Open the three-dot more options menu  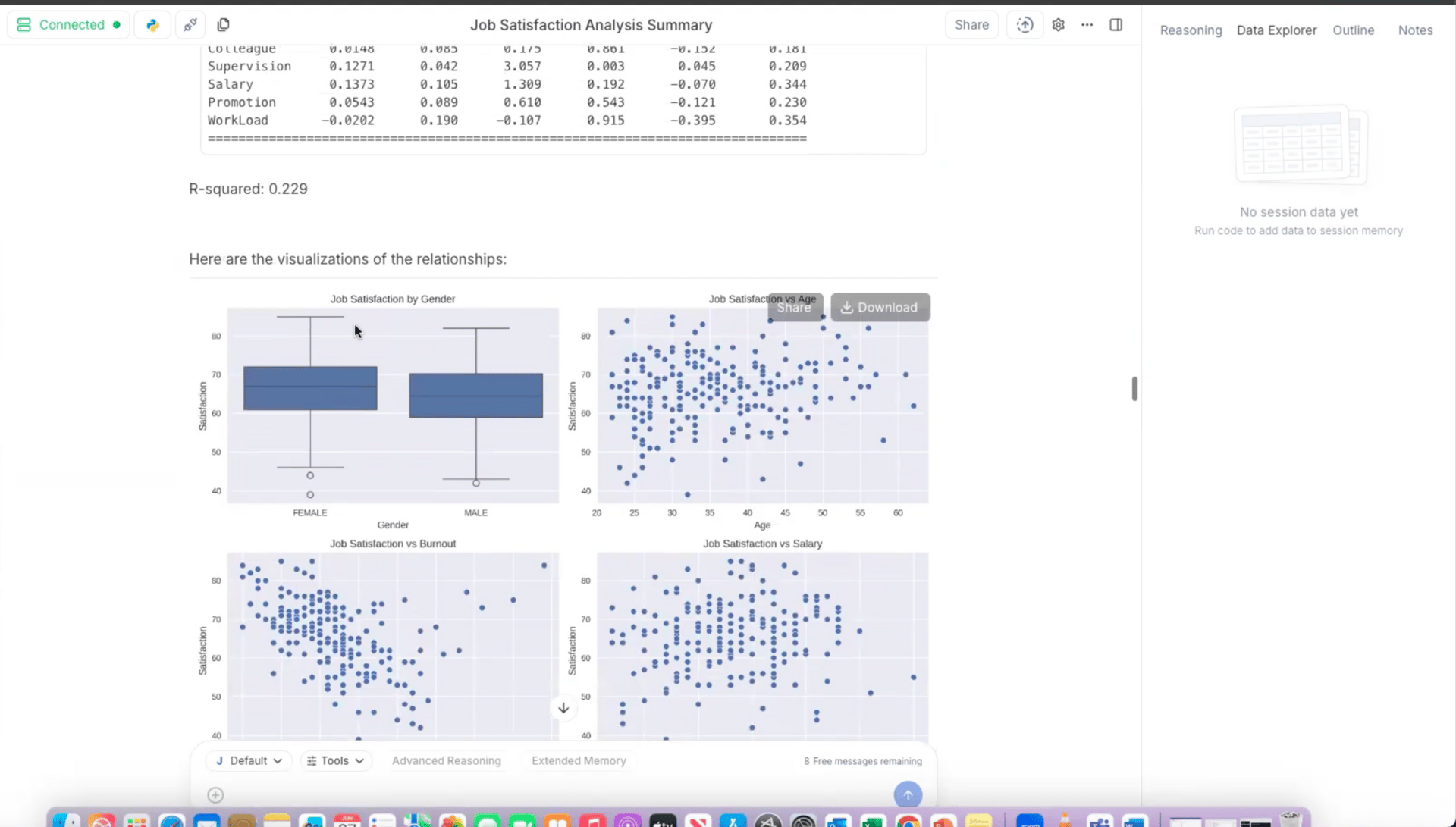click(x=1087, y=25)
